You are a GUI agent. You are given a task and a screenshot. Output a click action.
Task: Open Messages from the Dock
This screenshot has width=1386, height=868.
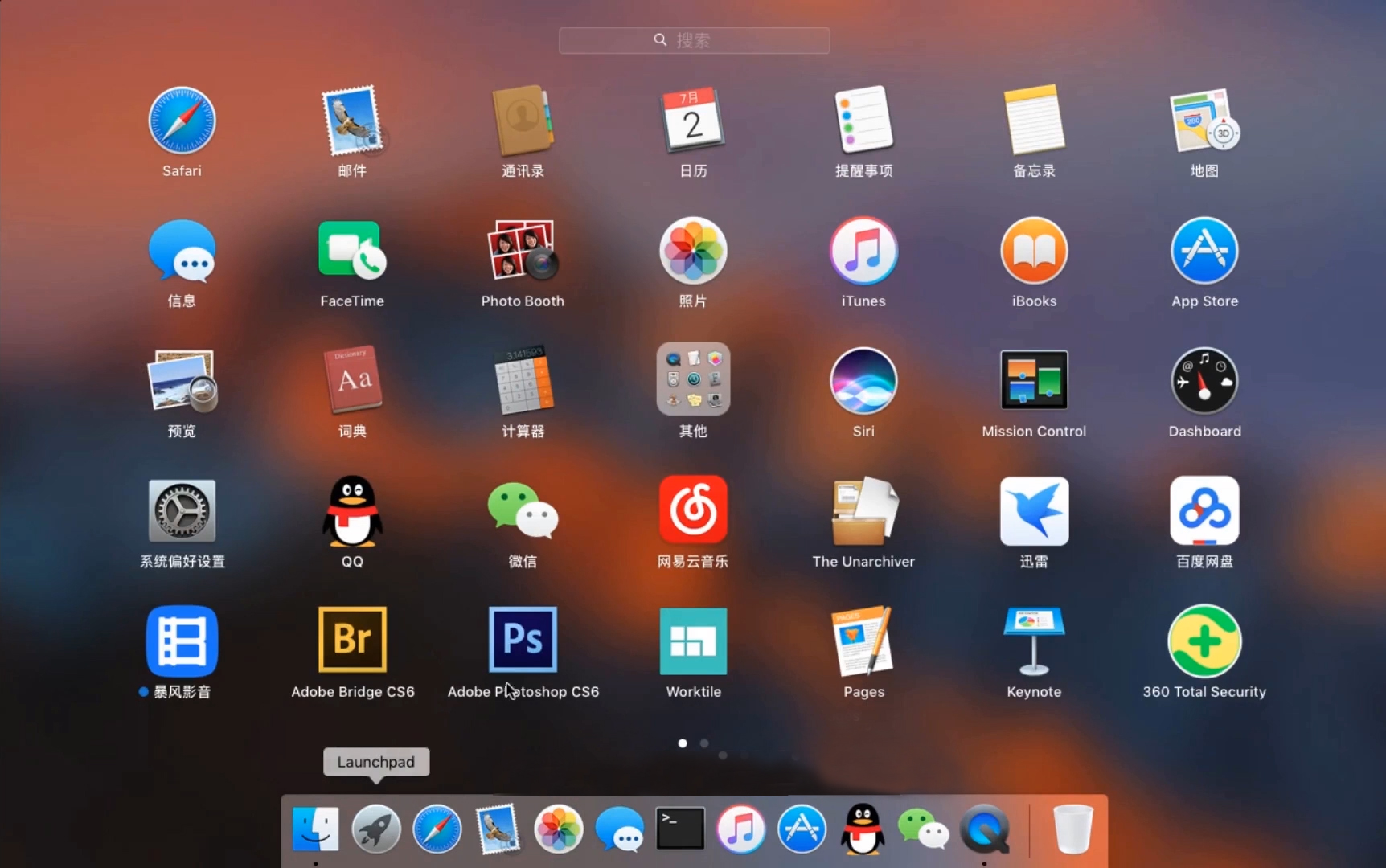[620, 829]
